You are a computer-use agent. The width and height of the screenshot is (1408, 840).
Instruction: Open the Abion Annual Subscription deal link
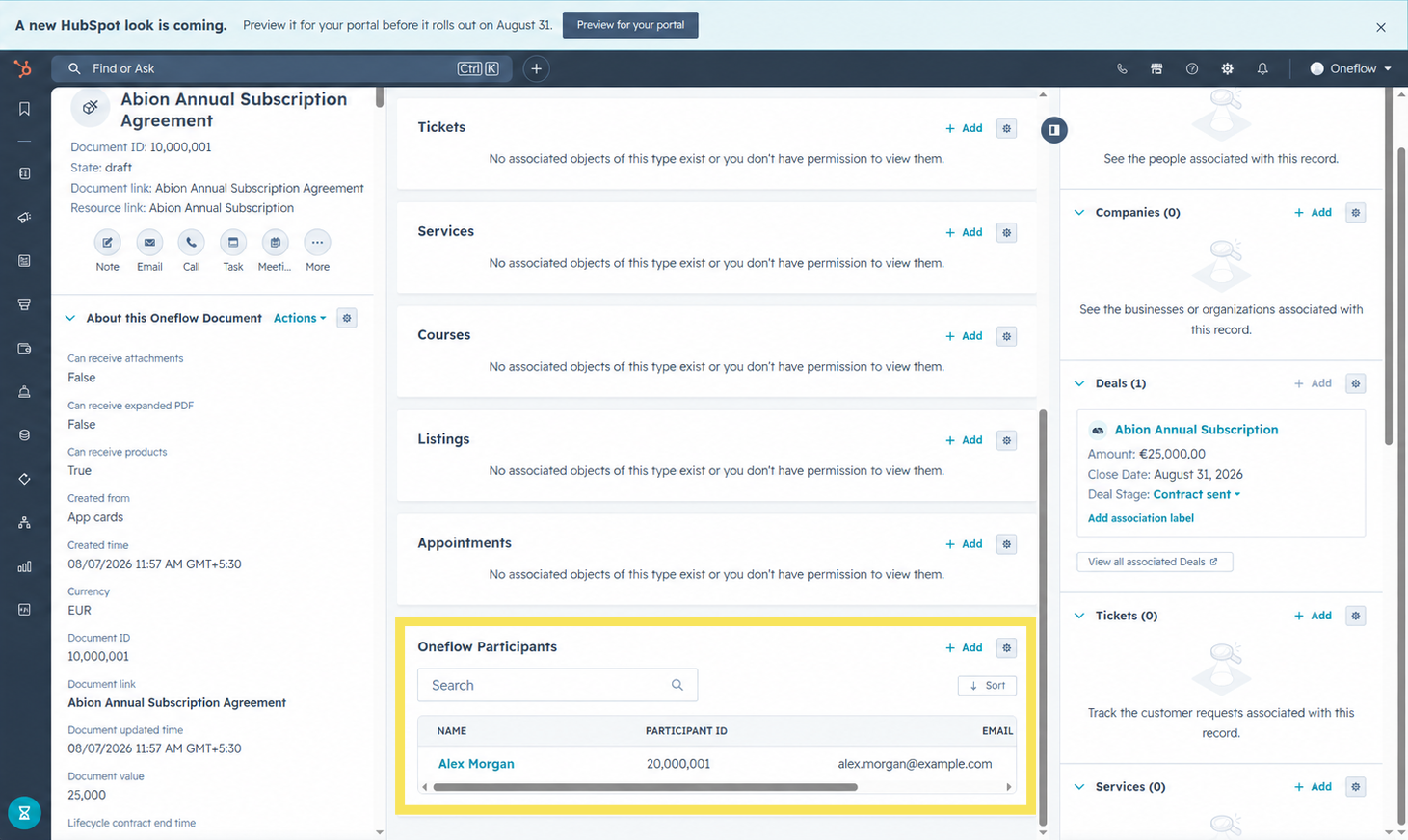coord(1196,430)
